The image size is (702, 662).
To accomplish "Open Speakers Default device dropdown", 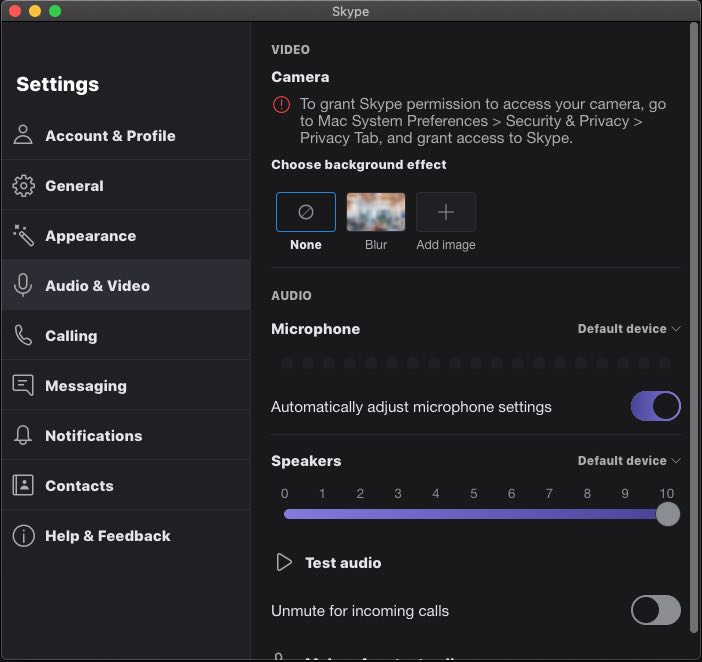I will 628,461.
